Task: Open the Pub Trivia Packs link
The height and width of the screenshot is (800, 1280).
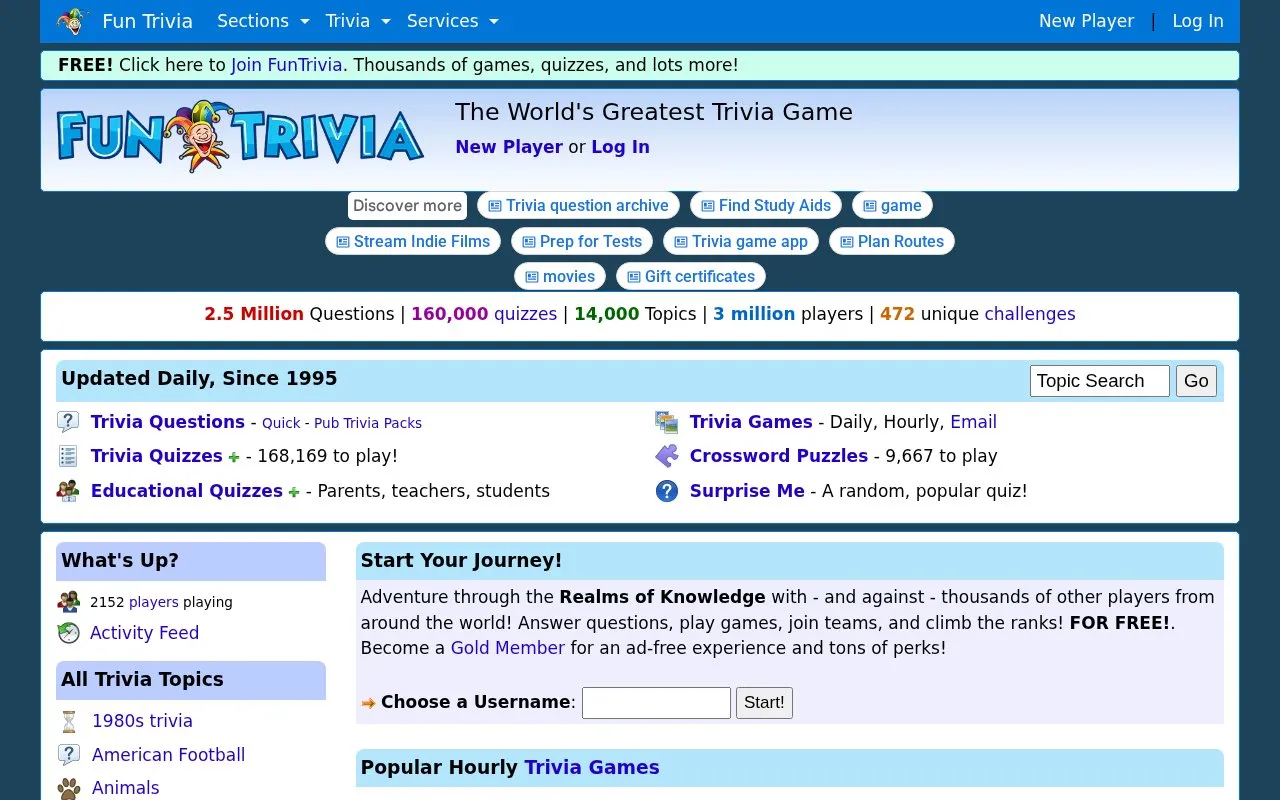Action: tap(368, 423)
